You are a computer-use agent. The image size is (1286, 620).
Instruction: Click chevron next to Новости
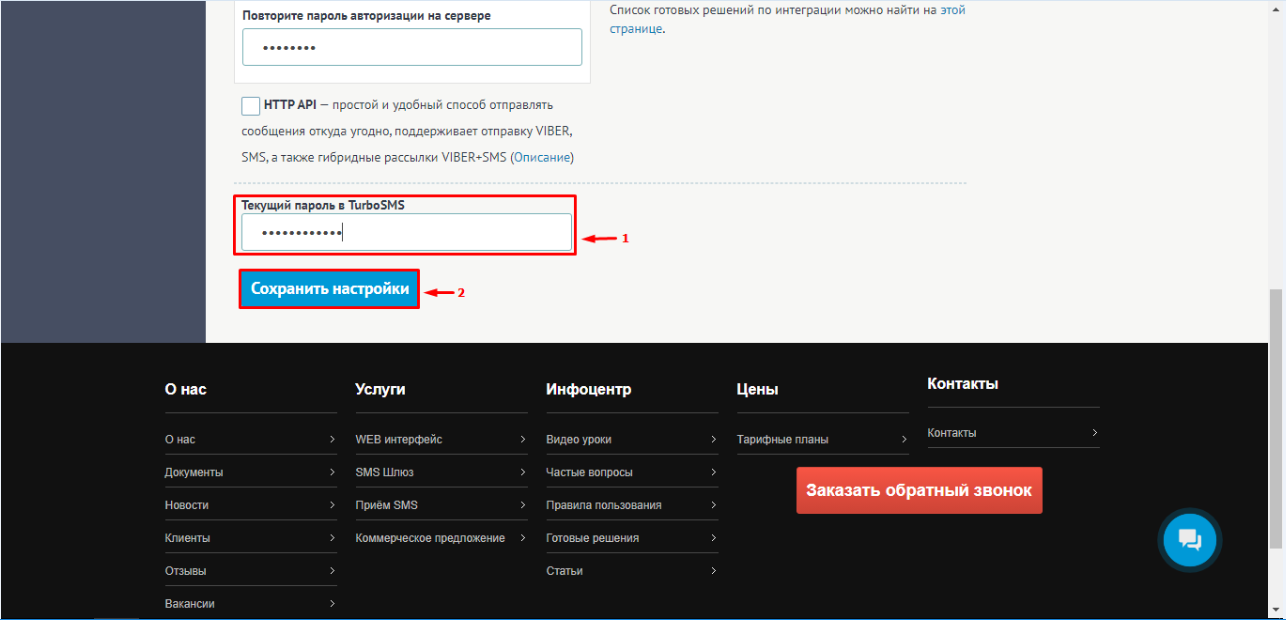coord(332,505)
